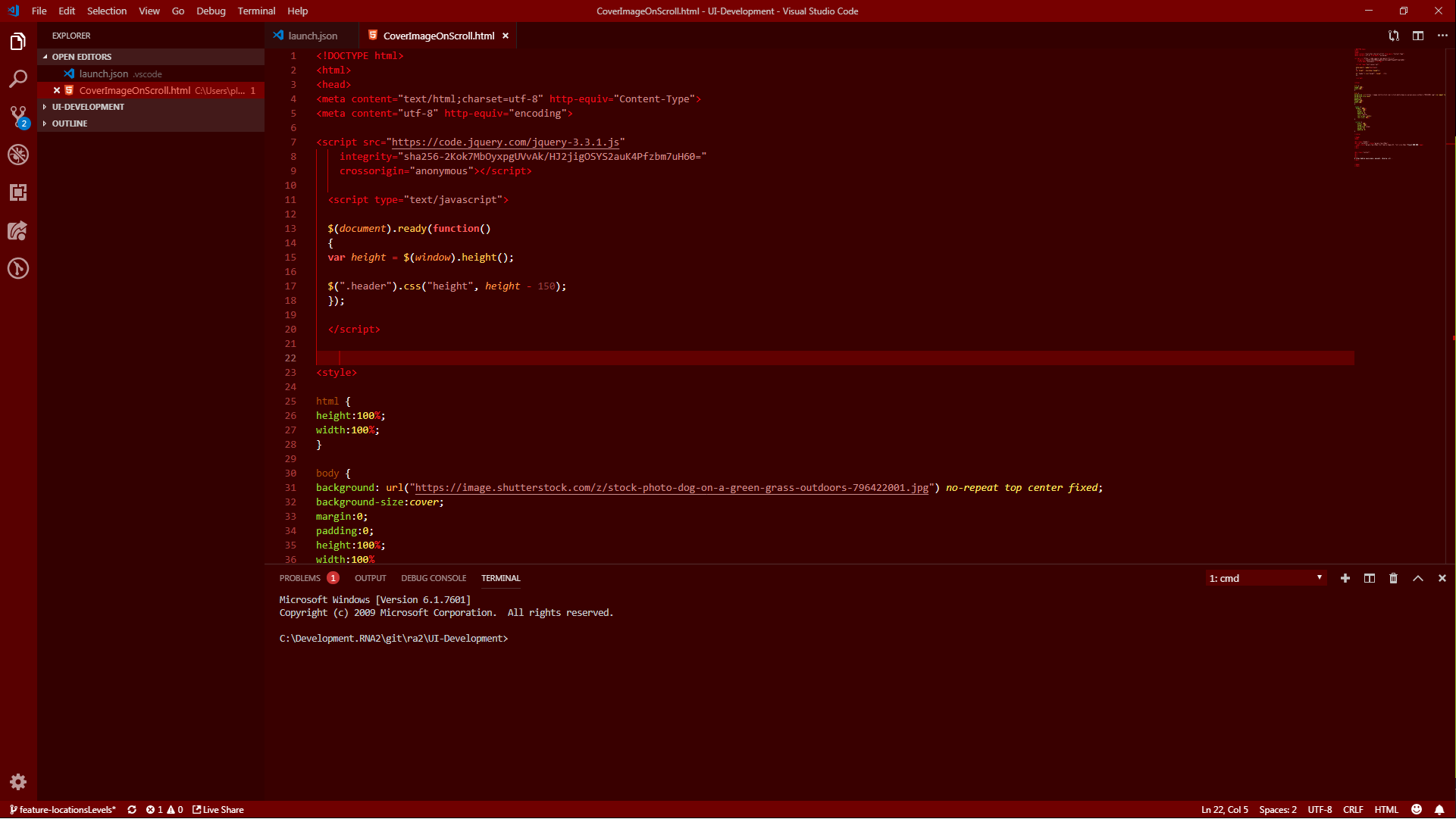The image size is (1456, 819).
Task: Switch to the Terminal panel tab
Action: click(x=501, y=578)
